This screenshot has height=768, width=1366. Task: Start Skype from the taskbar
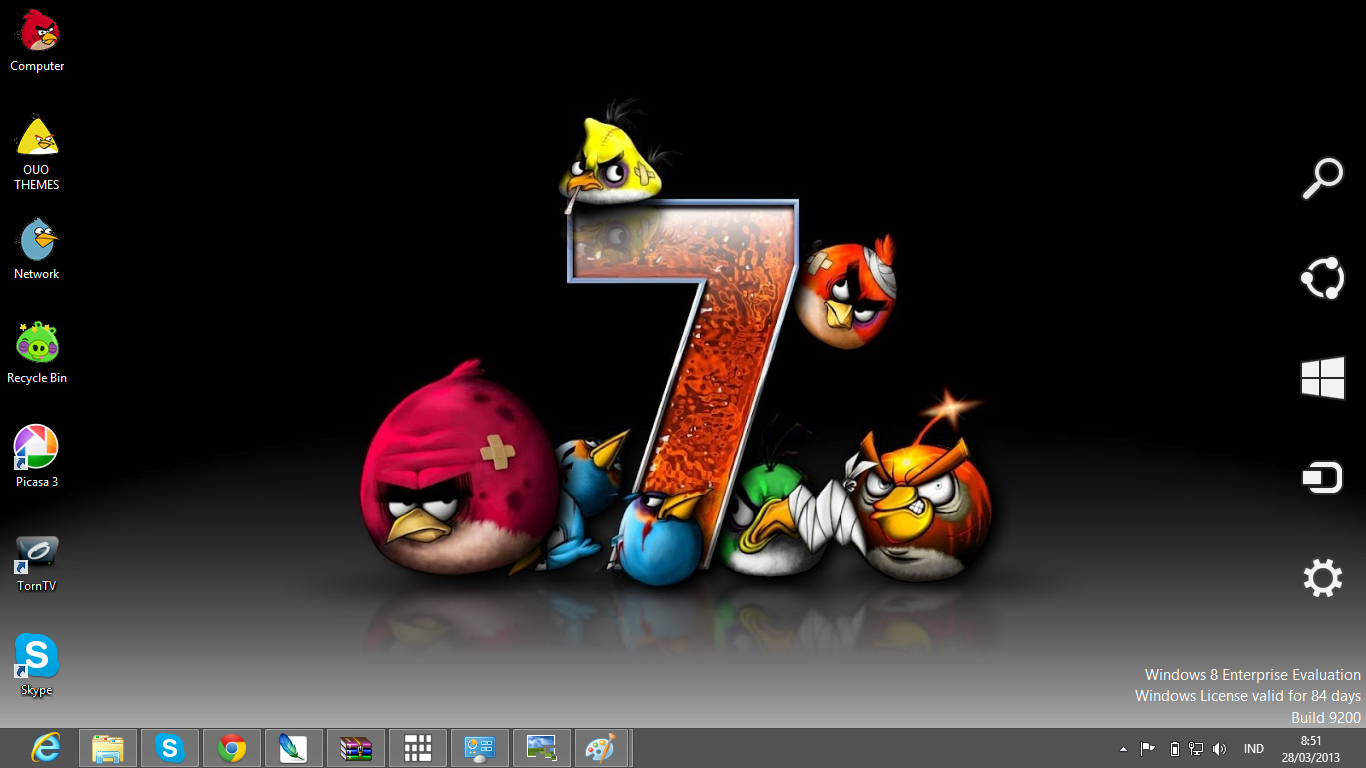[x=169, y=747]
